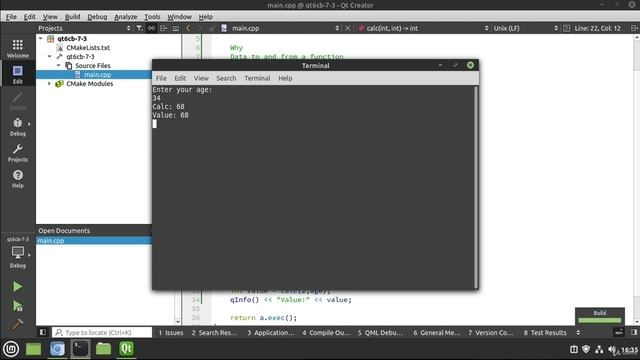This screenshot has height=360, width=640.
Task: Open the file manager folder on taskbar
Action: coord(103,349)
